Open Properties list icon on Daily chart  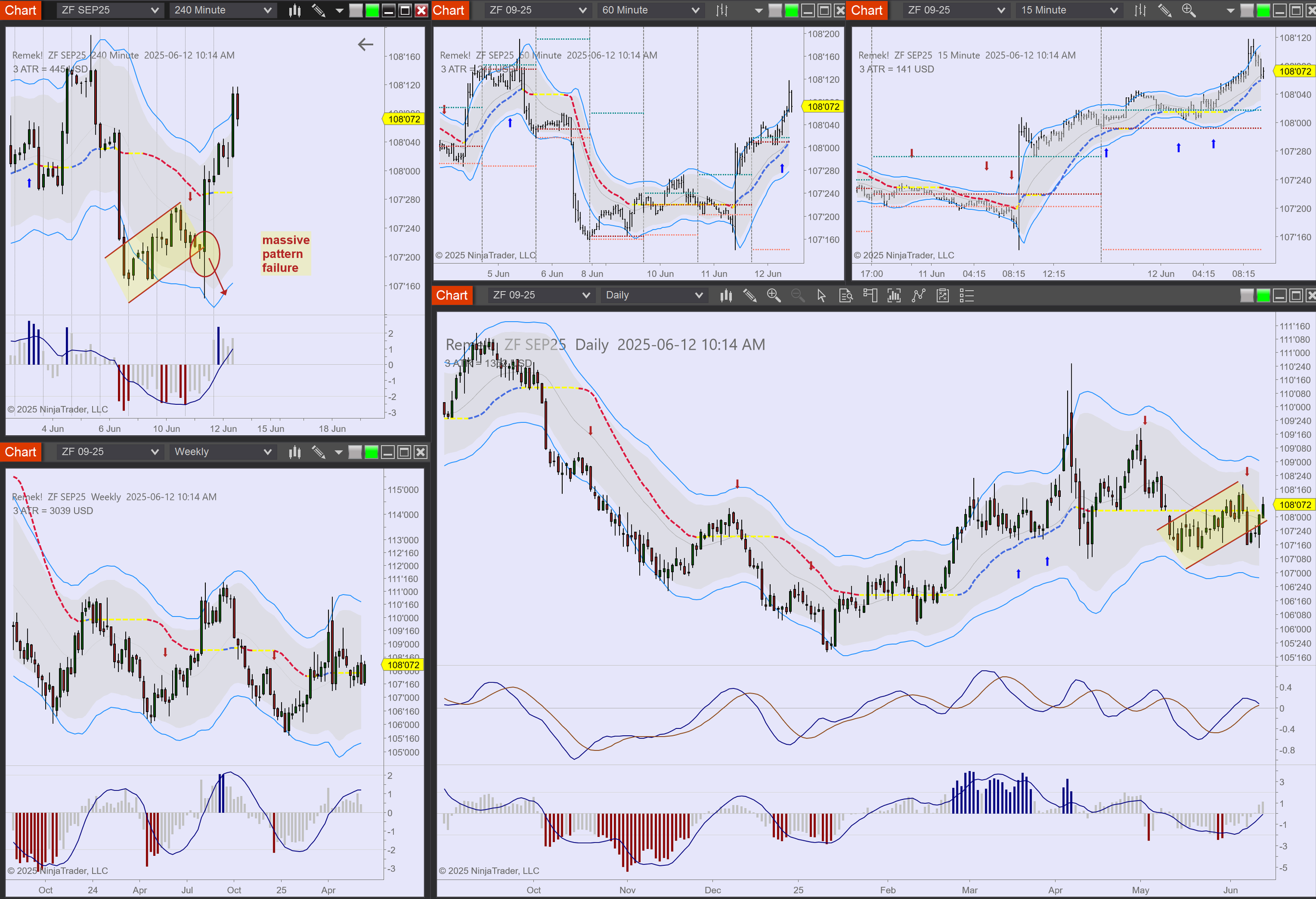click(x=966, y=295)
